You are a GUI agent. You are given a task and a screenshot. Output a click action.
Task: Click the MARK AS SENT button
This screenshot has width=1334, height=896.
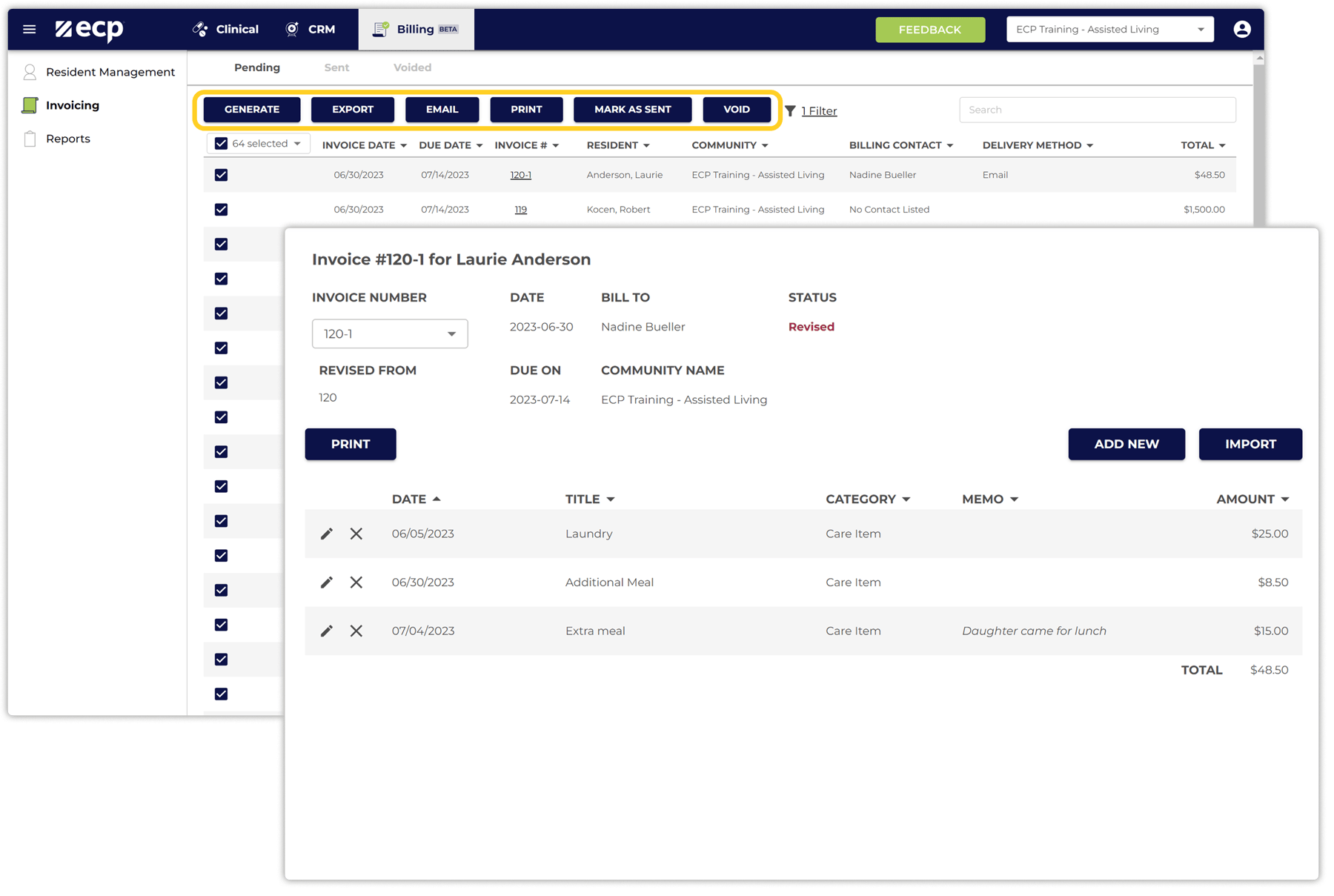click(x=632, y=109)
